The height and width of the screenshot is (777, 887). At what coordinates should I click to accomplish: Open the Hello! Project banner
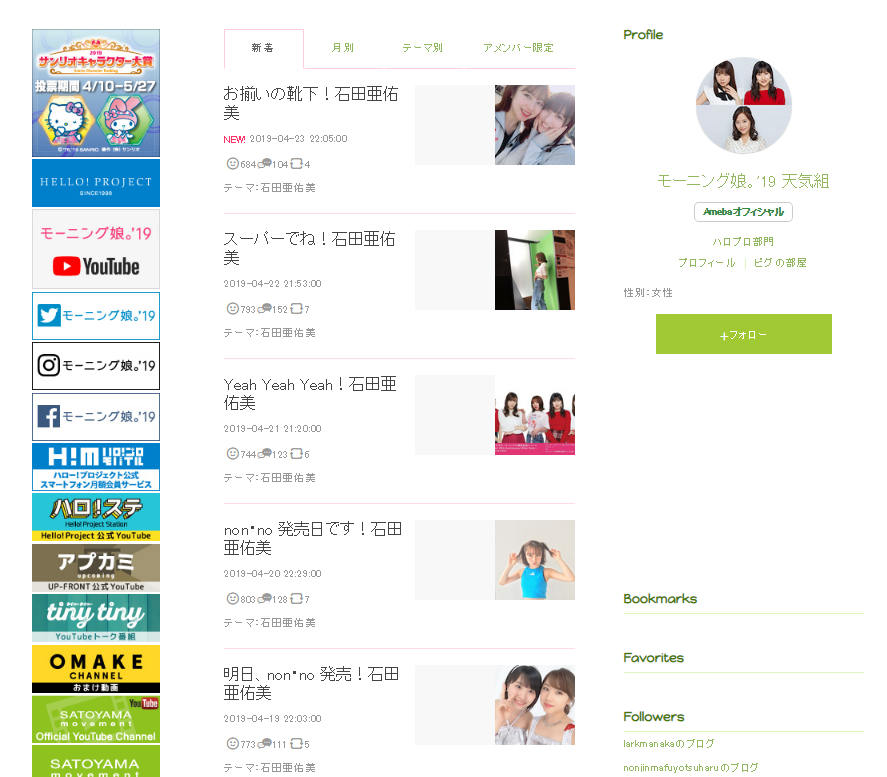click(x=96, y=183)
